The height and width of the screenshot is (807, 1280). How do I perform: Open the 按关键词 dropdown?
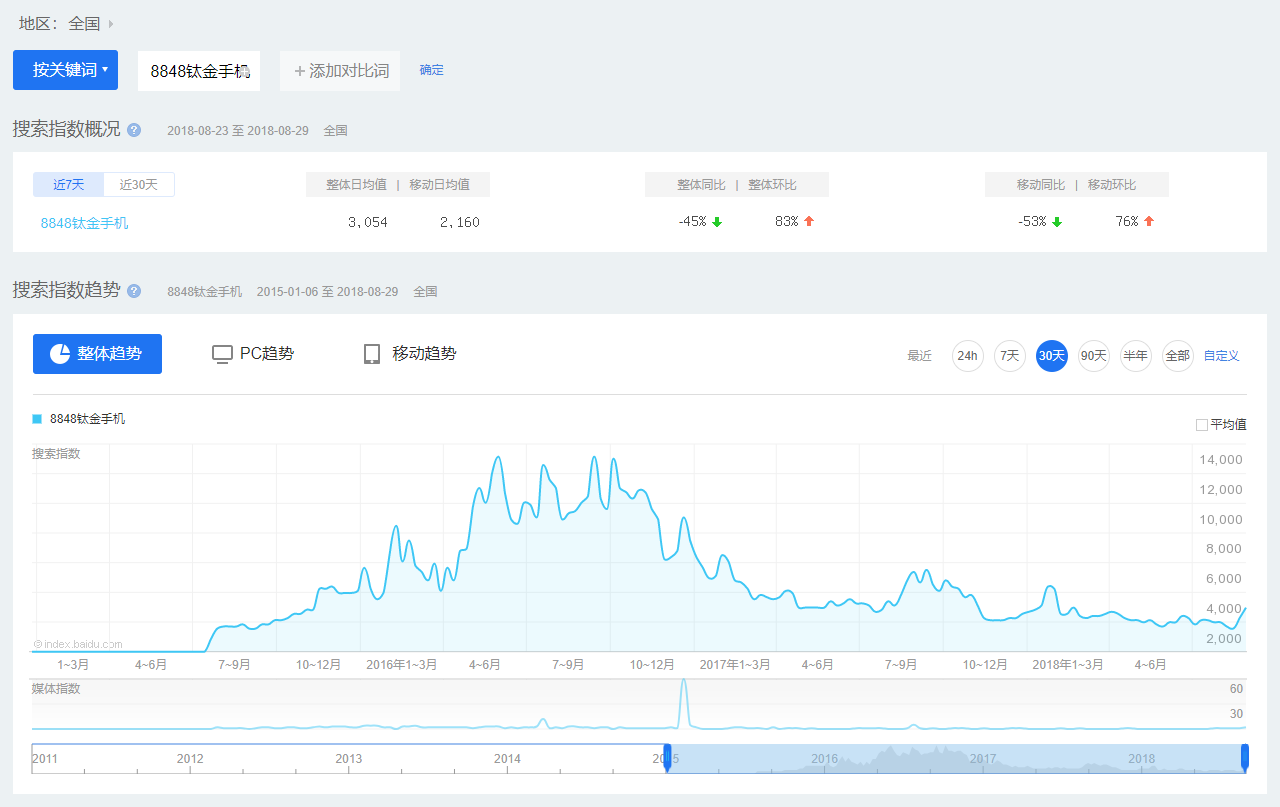pyautogui.click(x=64, y=70)
